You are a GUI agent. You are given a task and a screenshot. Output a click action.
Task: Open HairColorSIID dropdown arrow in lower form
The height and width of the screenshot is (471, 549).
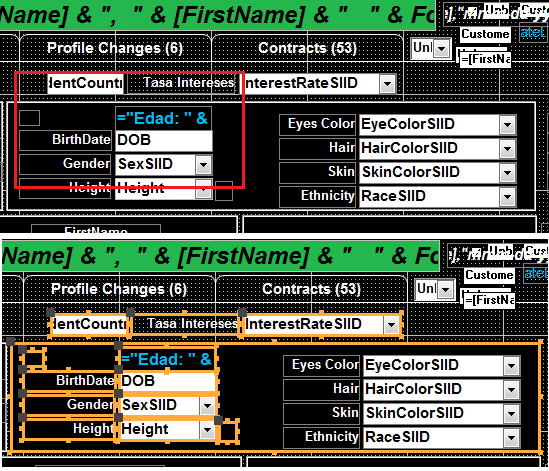click(512, 390)
